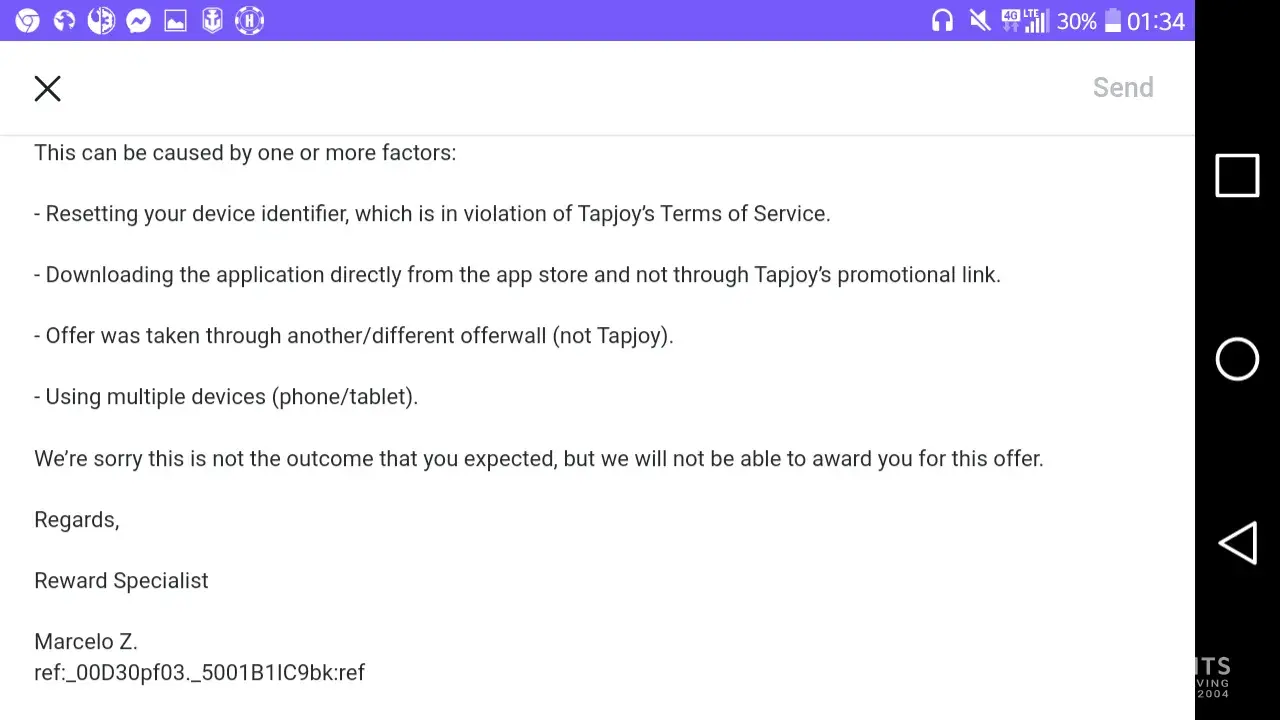
Task: Tap the poker chip H notification icon
Action: (x=249, y=21)
